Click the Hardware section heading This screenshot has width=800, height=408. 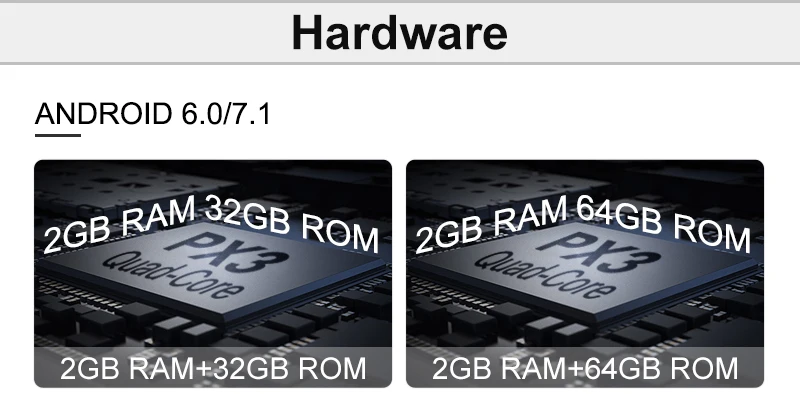click(399, 33)
